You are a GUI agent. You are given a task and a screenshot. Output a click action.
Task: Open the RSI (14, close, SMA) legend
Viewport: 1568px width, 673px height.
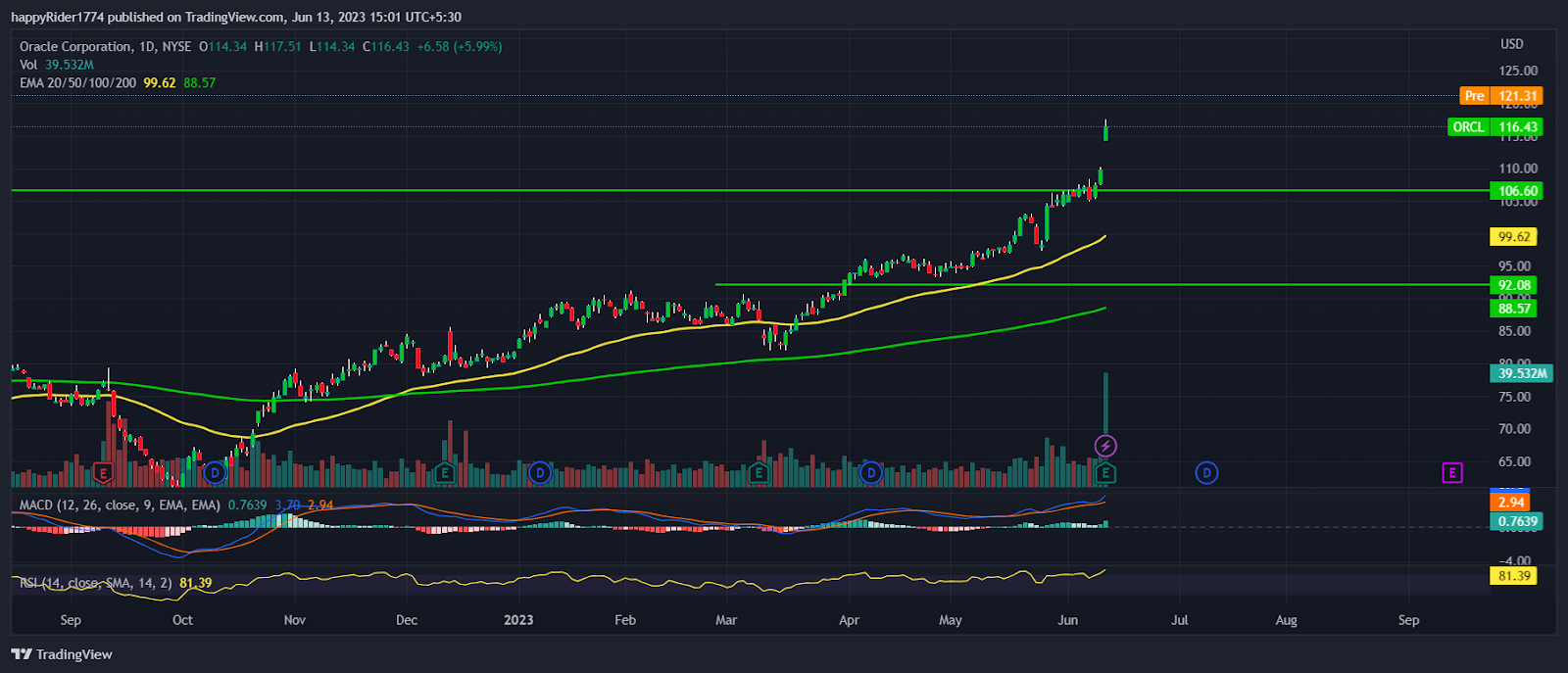96,583
